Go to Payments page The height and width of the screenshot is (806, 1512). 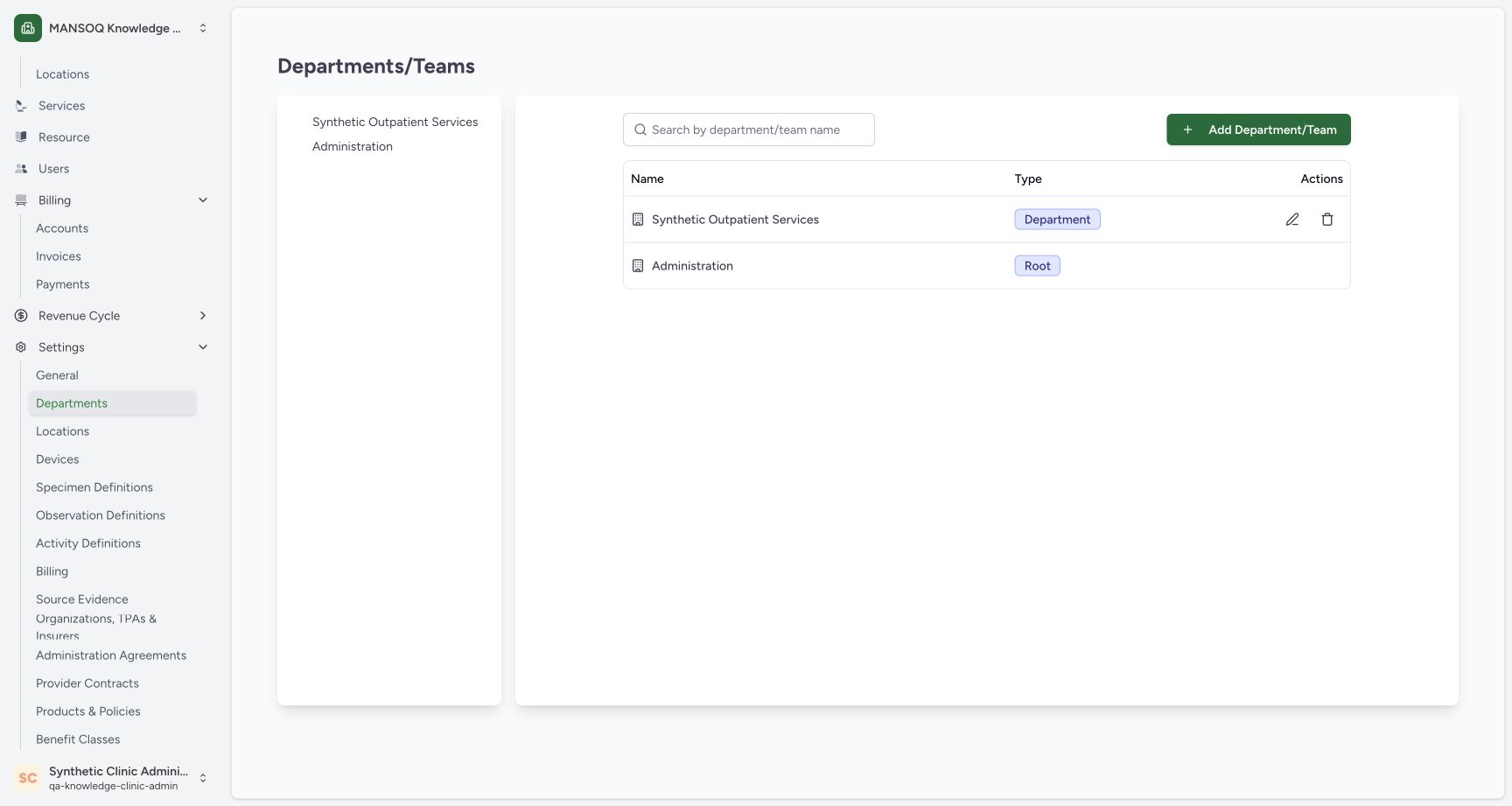[63, 284]
